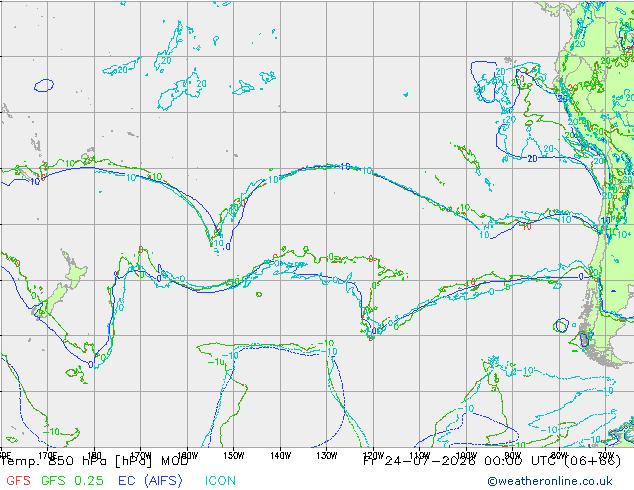Click the red GFS legend label
634x490 pixels.
pos(18,481)
